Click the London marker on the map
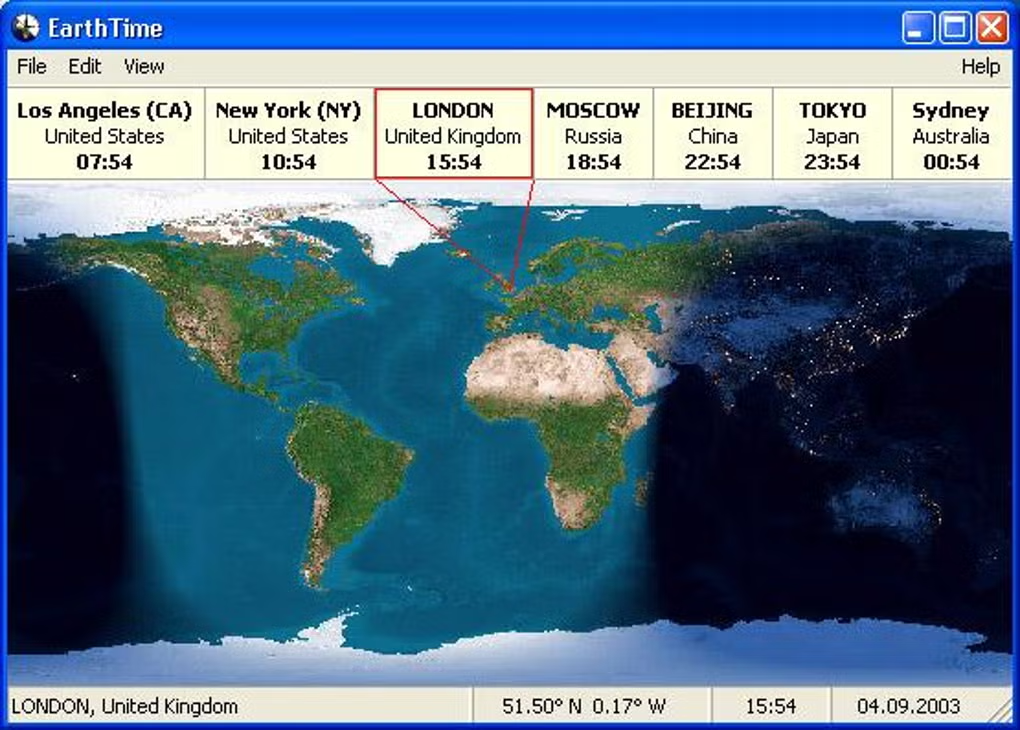This screenshot has width=1020, height=730. 510,290
